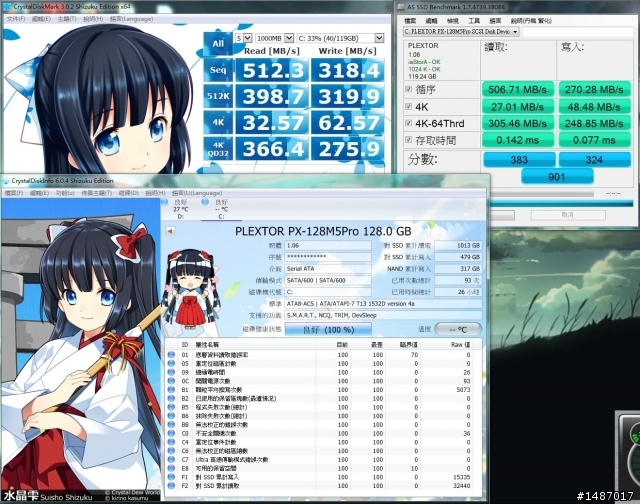The width and height of the screenshot is (640, 504).
Task: Click the SATA/600 transfer mode field
Action: pos(328,280)
